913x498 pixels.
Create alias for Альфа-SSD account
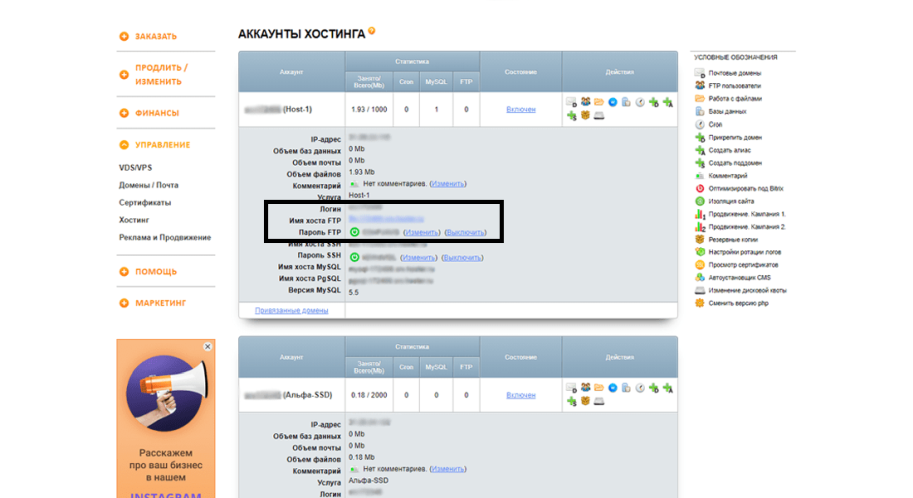tap(668, 388)
